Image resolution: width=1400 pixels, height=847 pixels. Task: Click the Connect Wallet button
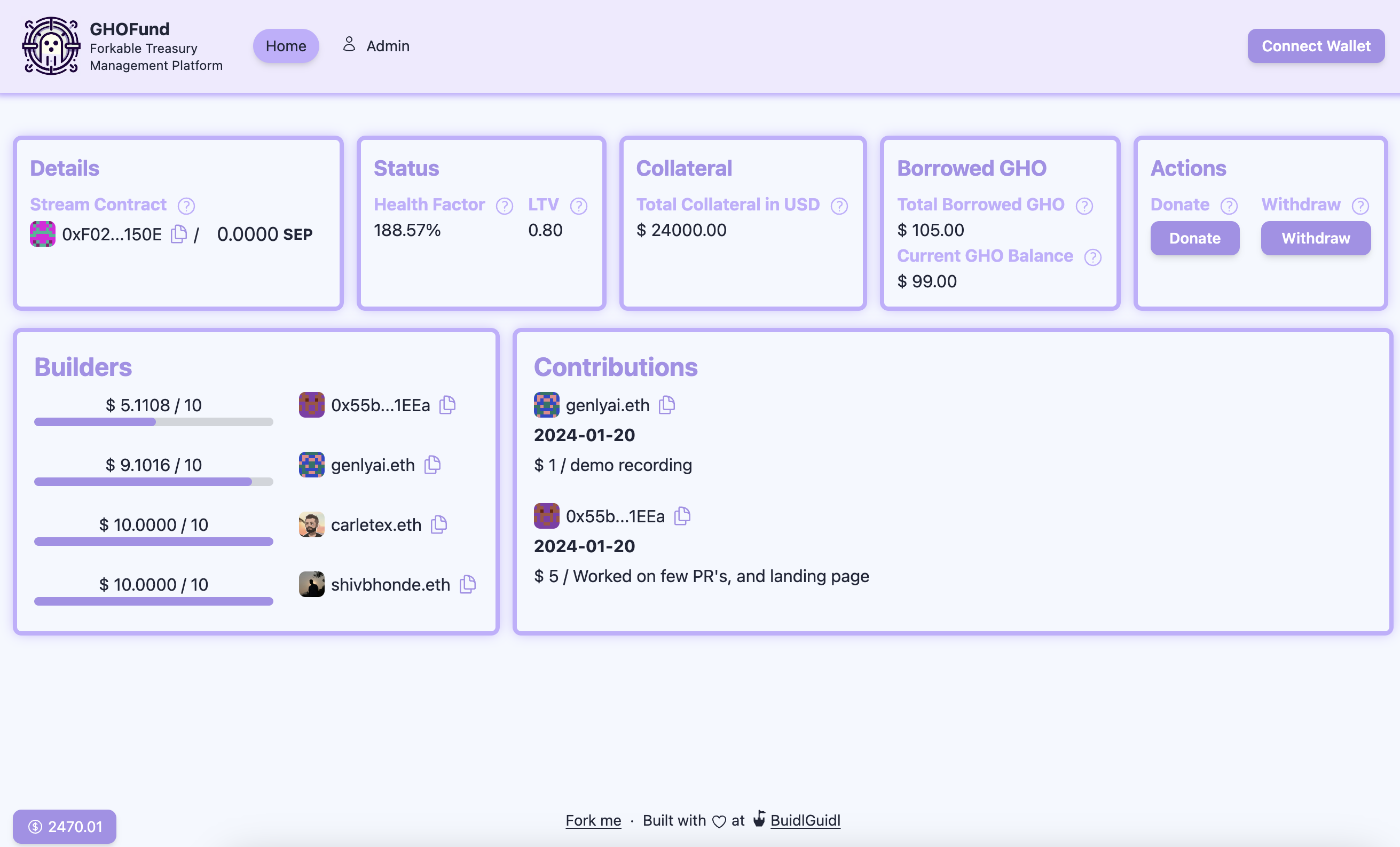point(1316,46)
